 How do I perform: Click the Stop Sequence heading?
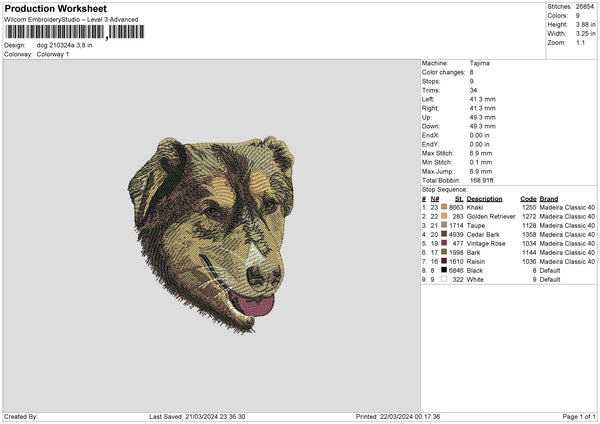click(x=444, y=189)
